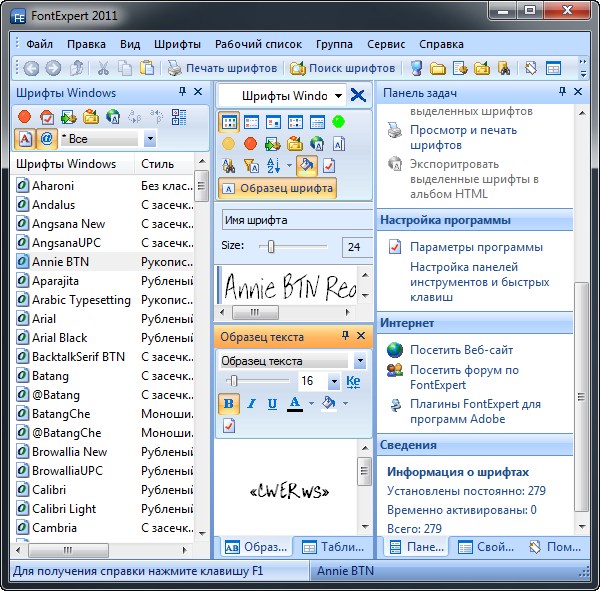The image size is (600, 591).
Task: Toggle Italic in the sample text panel
Action: click(x=251, y=404)
